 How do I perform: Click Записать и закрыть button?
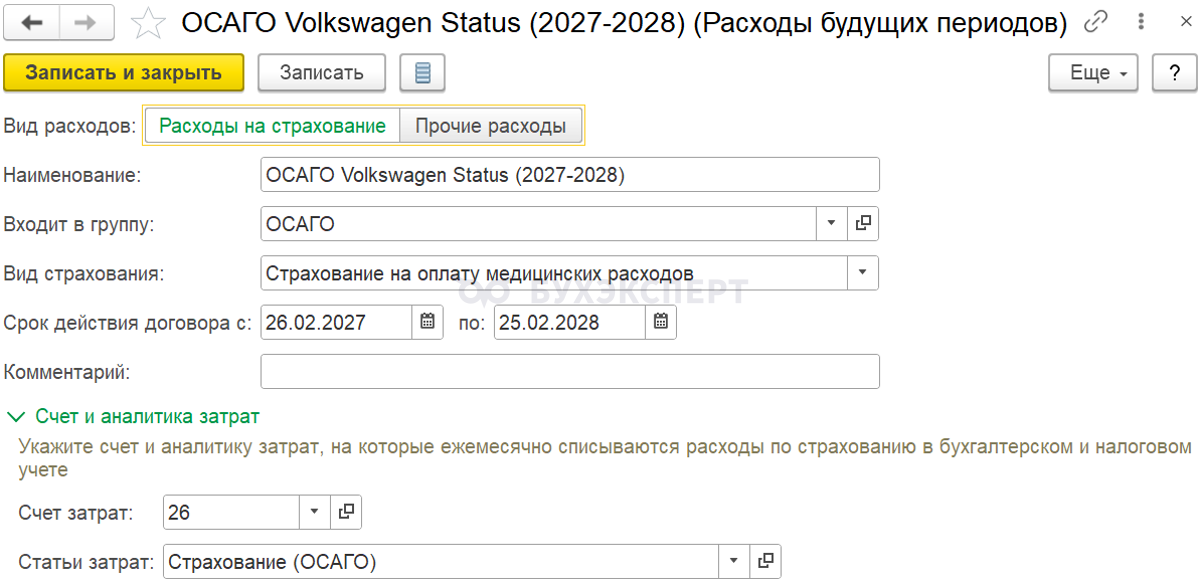[x=124, y=73]
